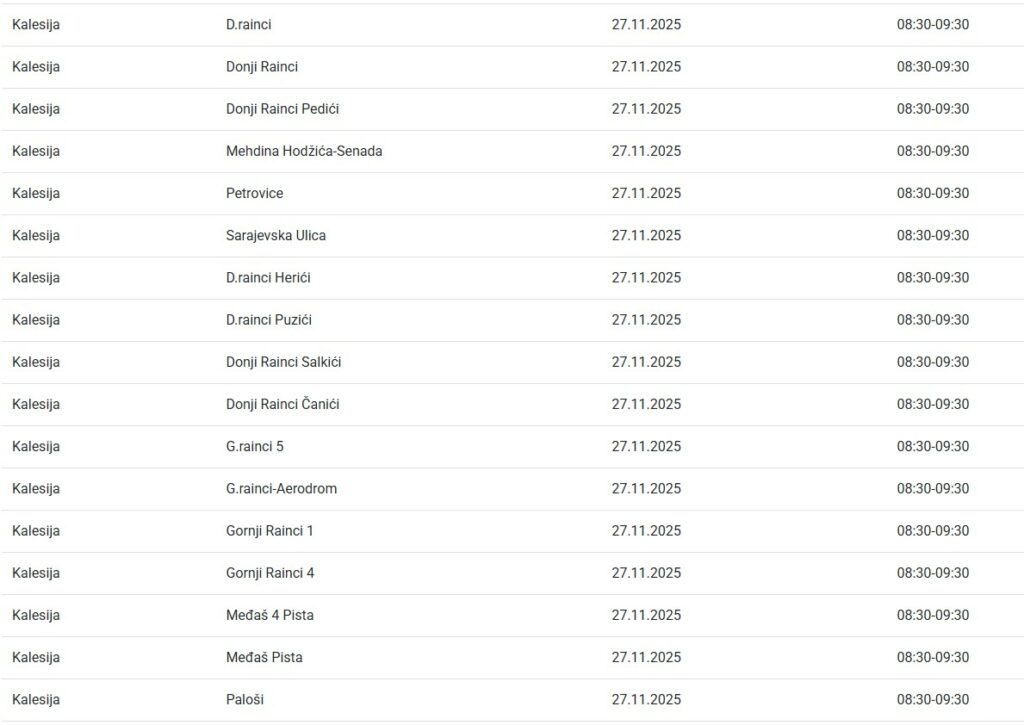
Task: Select the Donji Rainci Pedići row
Action: [x=282, y=109]
